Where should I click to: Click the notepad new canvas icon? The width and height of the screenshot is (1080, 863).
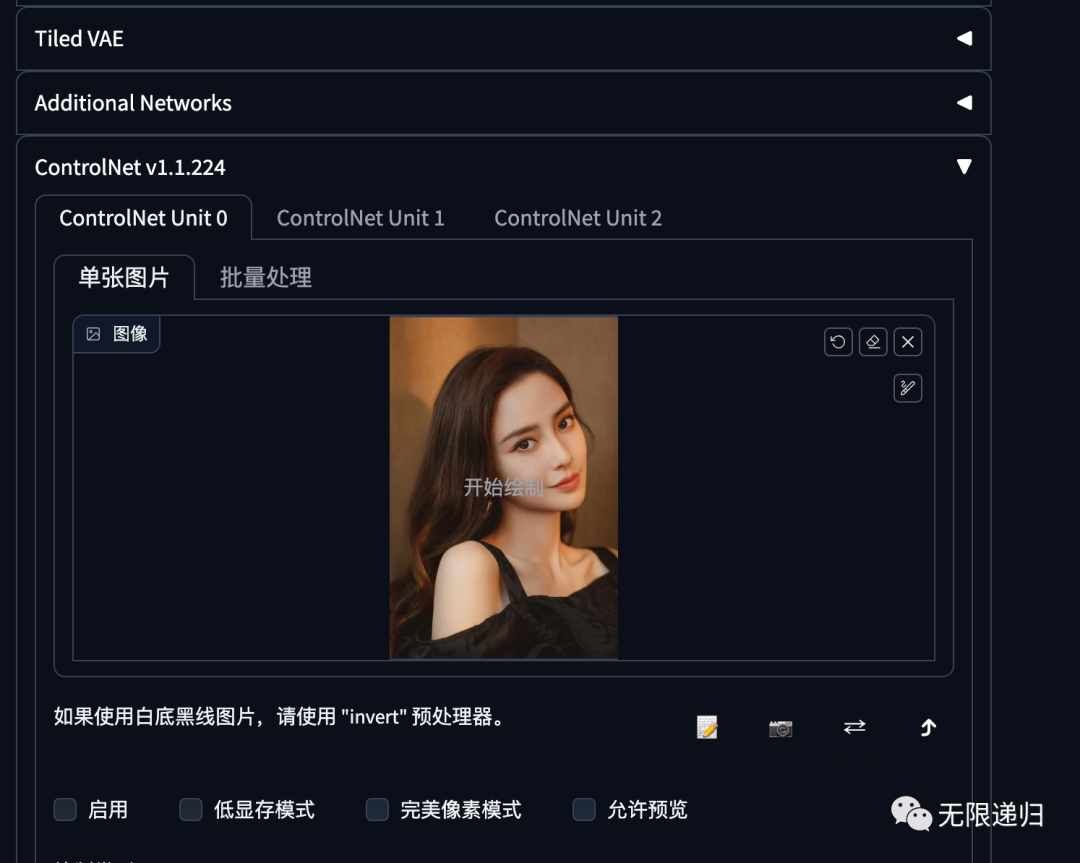click(x=707, y=727)
